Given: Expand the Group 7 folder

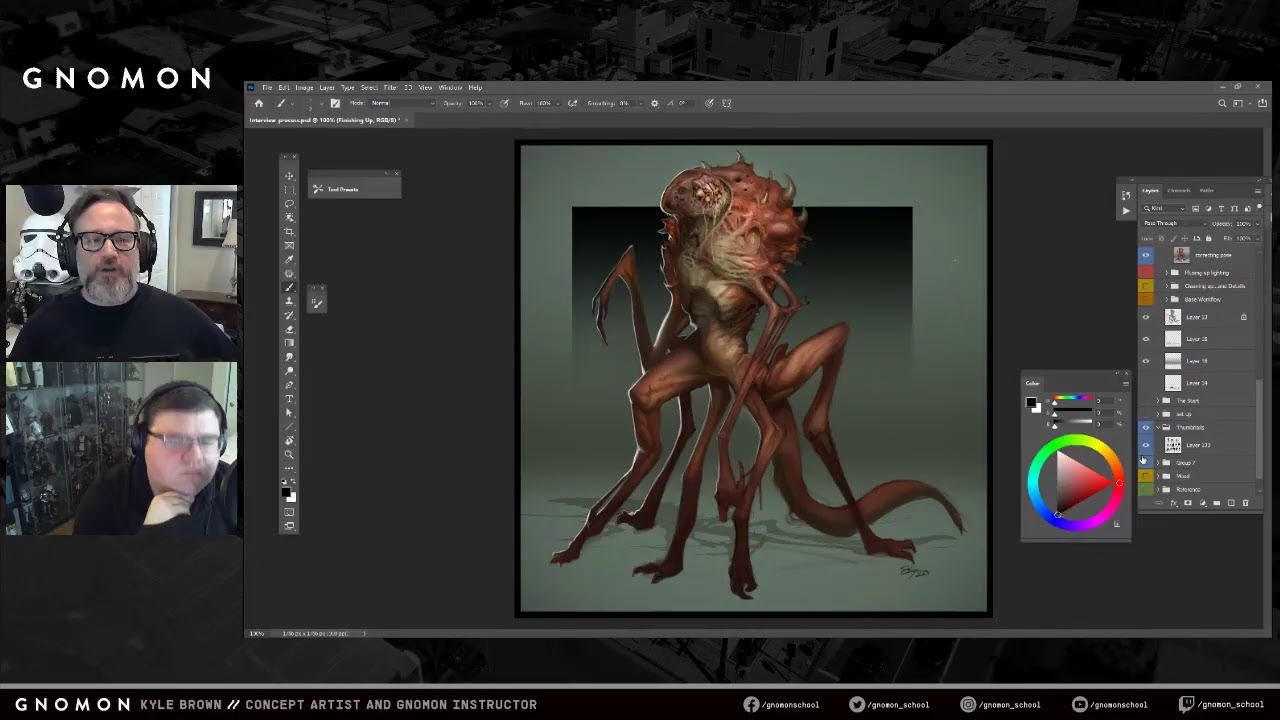Looking at the screenshot, I should tap(1159, 463).
